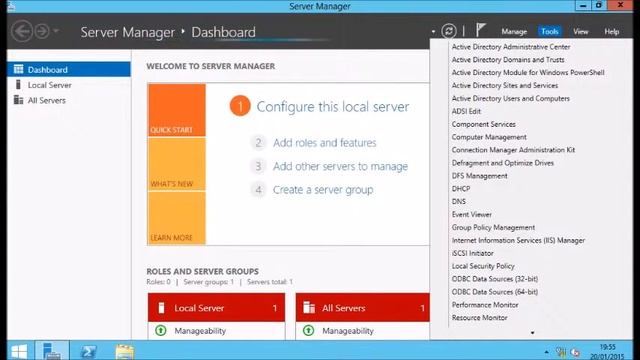The height and width of the screenshot is (360, 640).
Task: Open the Manage menu
Action: [514, 31]
